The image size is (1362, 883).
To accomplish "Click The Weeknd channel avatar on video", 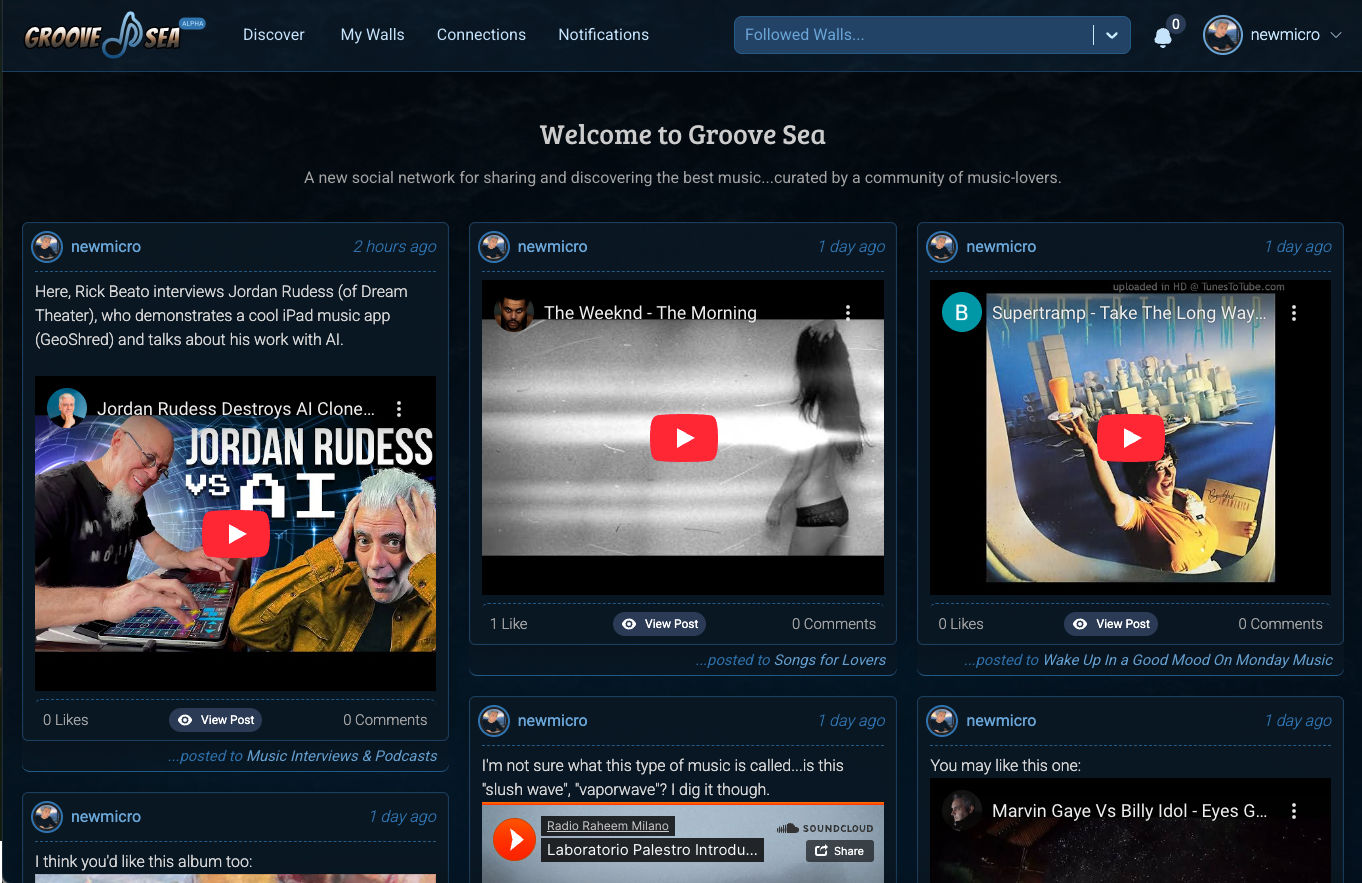I will [x=514, y=312].
